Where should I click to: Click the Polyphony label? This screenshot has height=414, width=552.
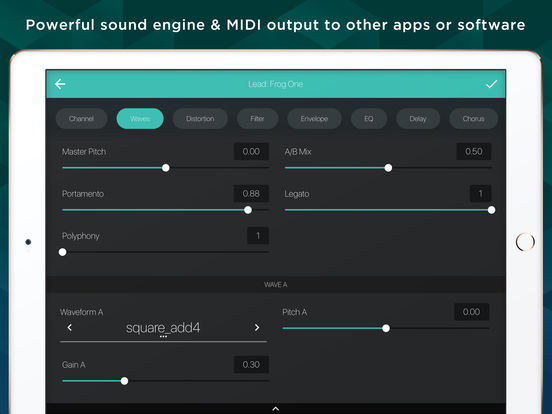click(x=81, y=236)
